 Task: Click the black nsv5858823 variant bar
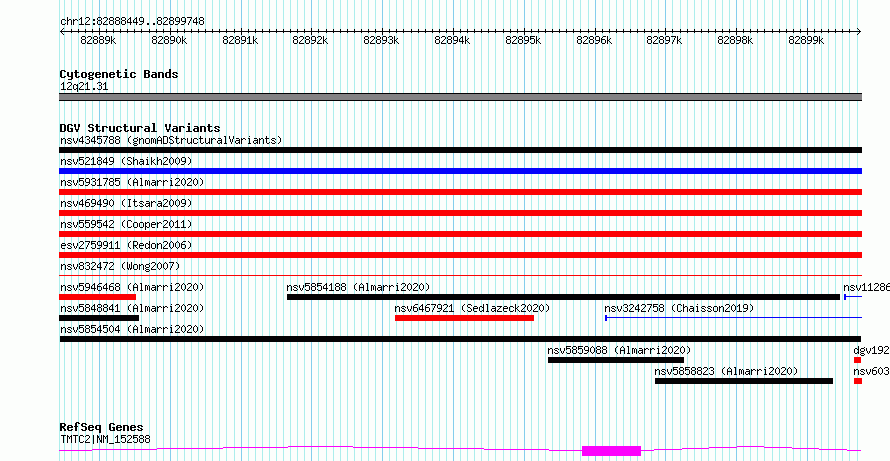click(744, 381)
